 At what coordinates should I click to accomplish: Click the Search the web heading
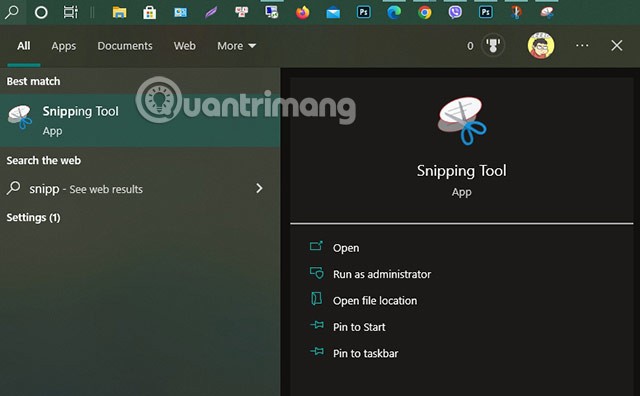point(44,160)
